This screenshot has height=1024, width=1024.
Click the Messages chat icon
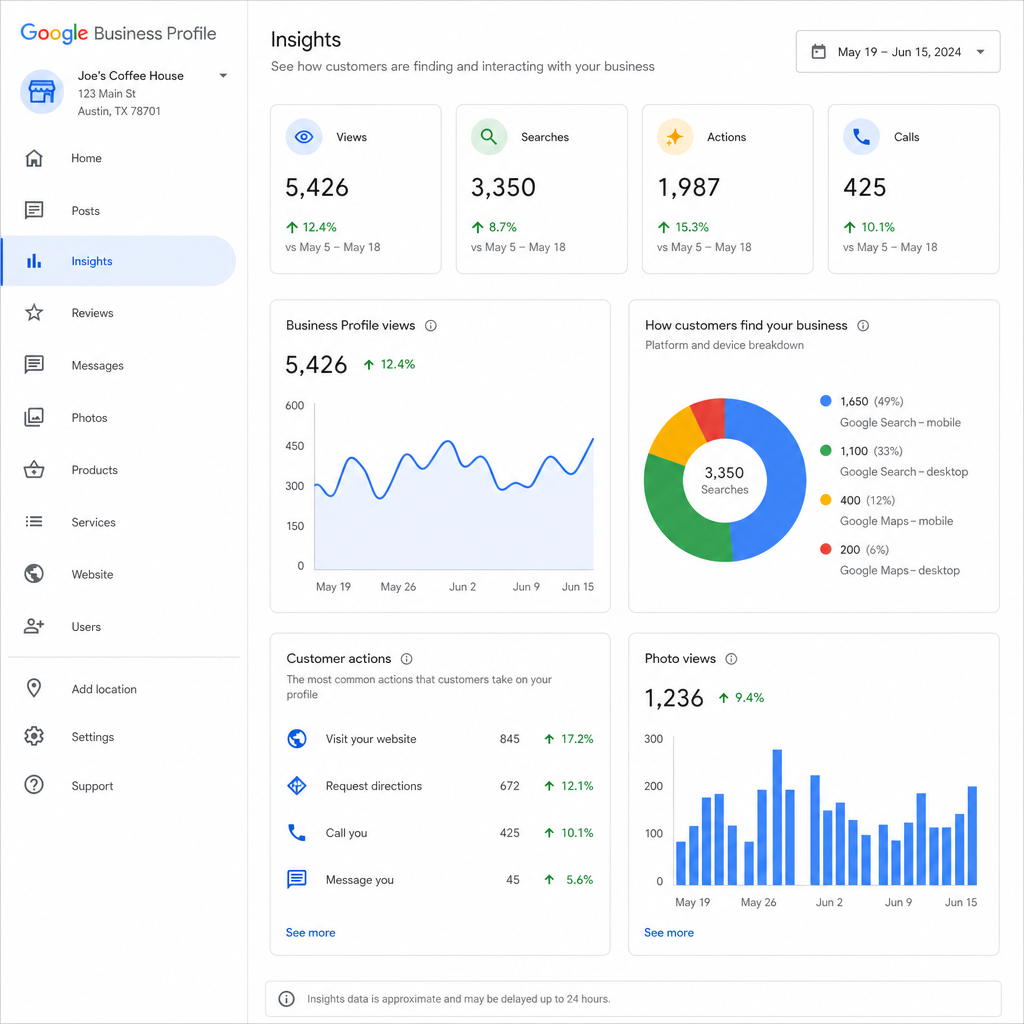point(34,364)
